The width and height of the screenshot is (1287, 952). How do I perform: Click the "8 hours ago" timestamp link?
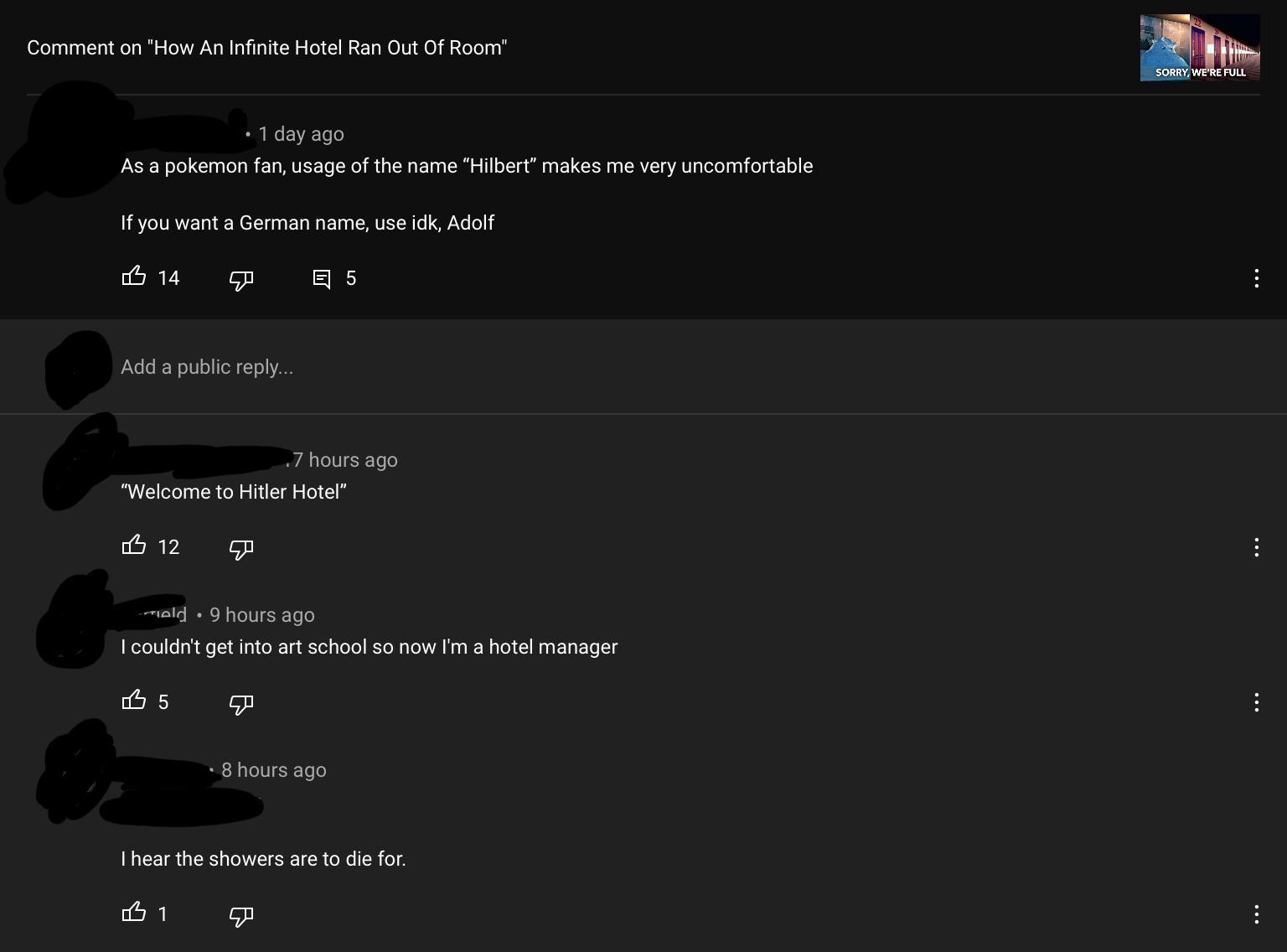click(x=274, y=770)
